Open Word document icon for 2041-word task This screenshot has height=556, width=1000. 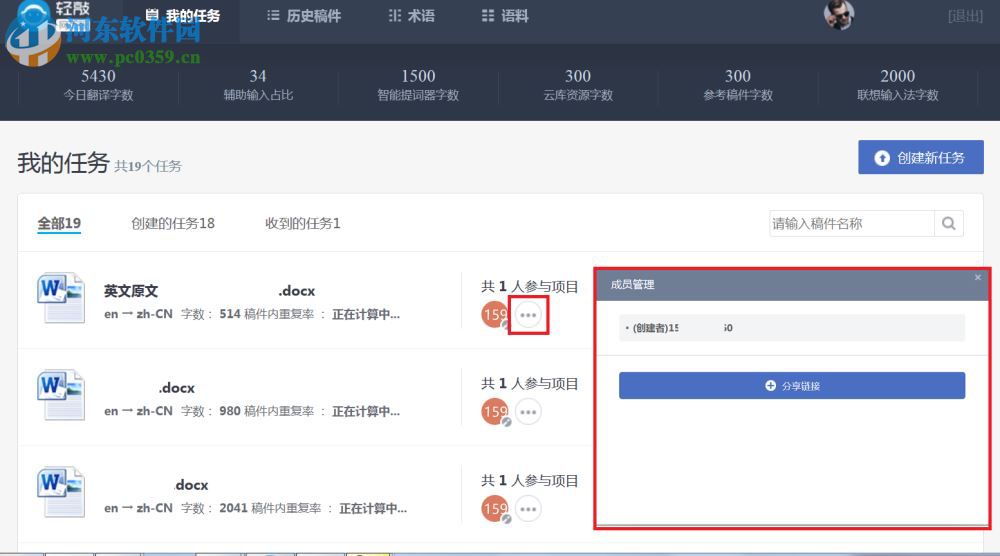click(61, 492)
